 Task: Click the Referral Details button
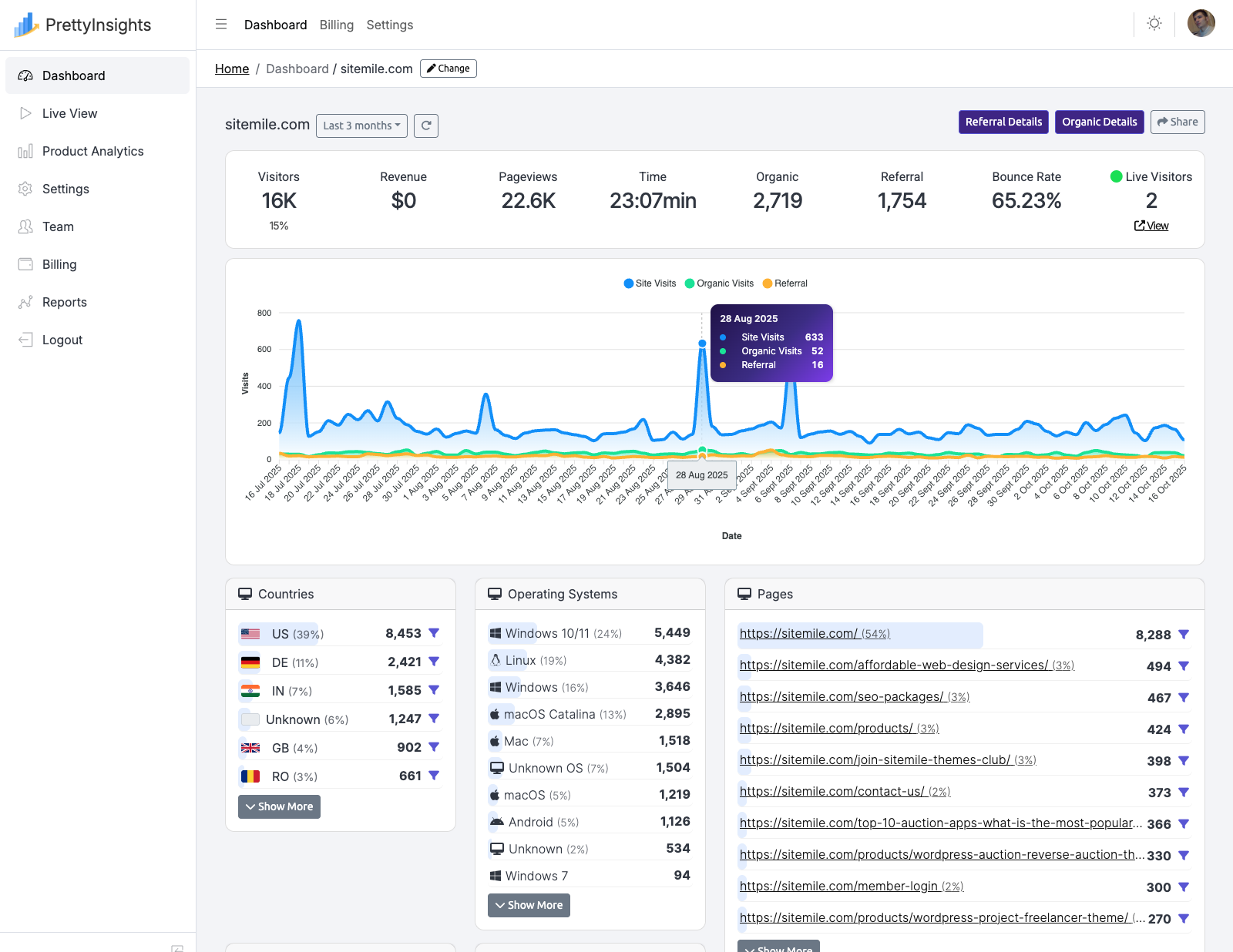pyautogui.click(x=1003, y=122)
